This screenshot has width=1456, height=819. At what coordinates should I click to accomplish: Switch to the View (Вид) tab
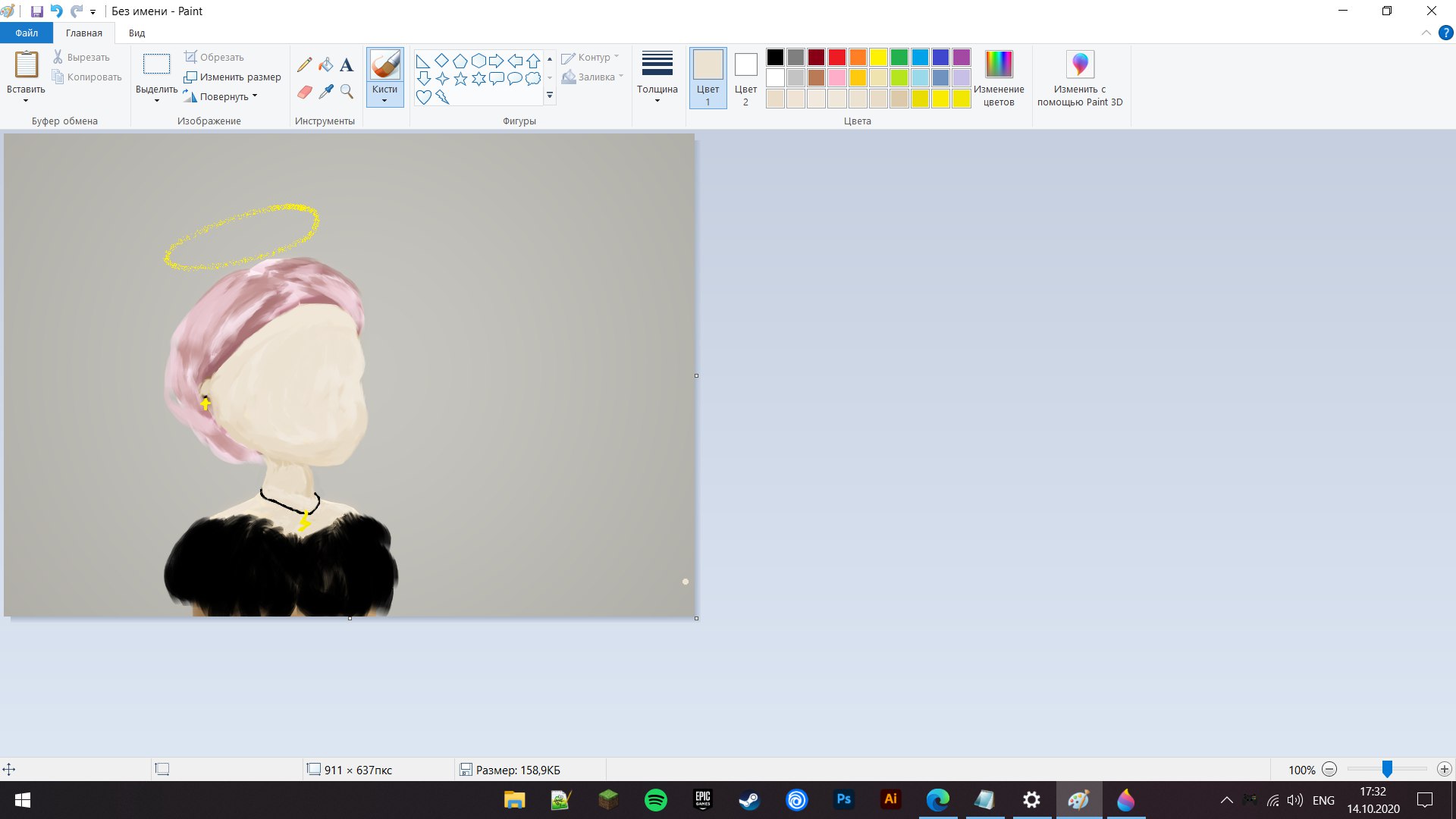136,33
